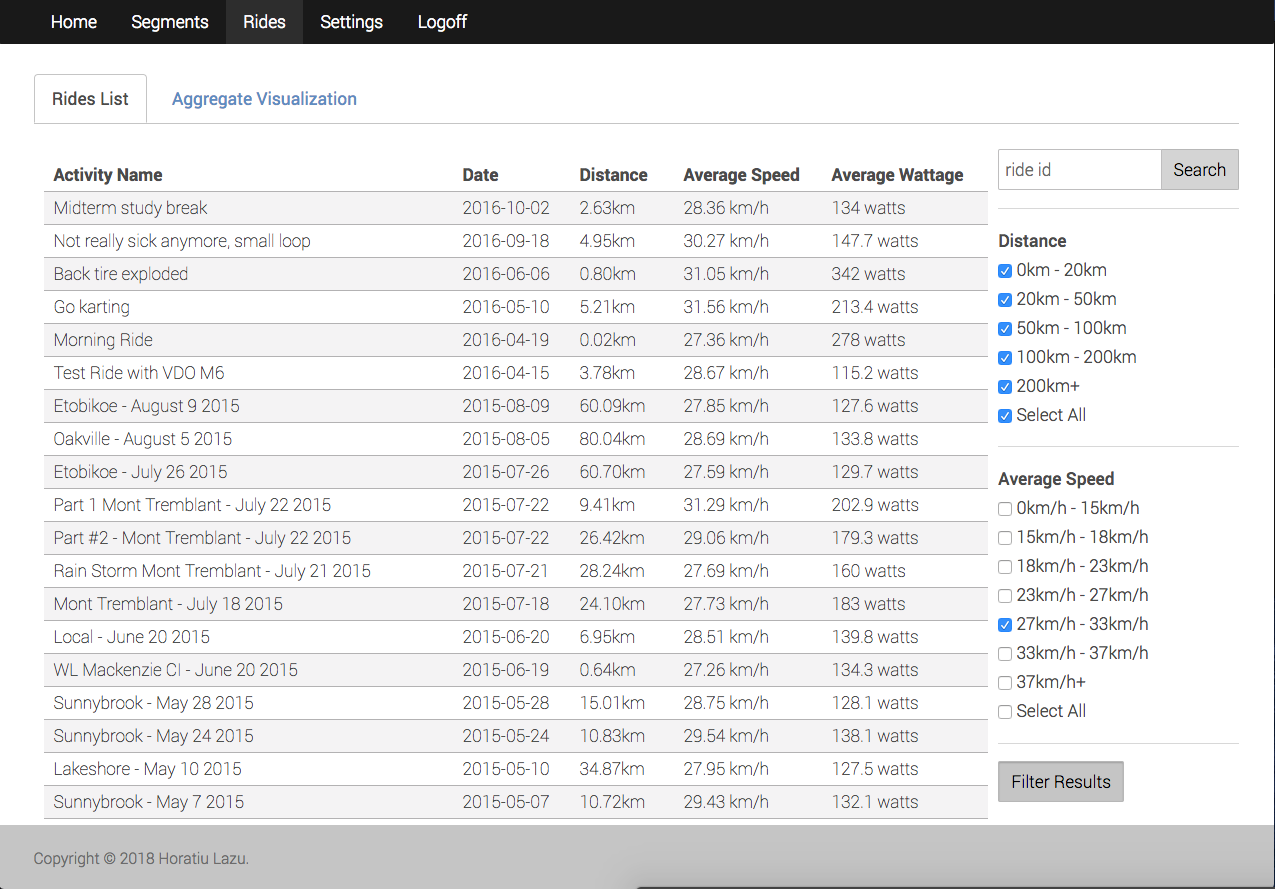This screenshot has width=1275, height=889.
Task: Click the 30.27 km/h speed cell
Action: click(726, 241)
